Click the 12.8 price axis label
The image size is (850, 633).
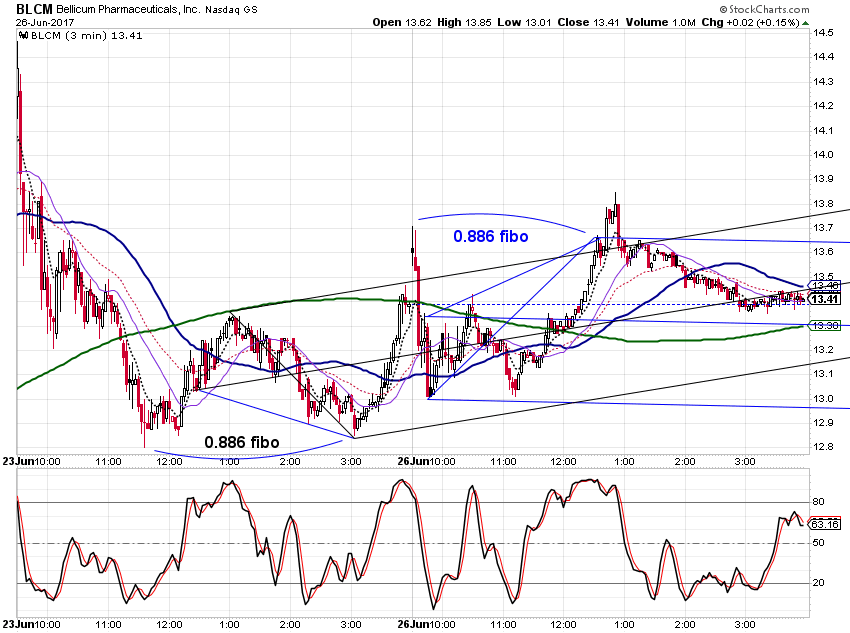tap(823, 447)
